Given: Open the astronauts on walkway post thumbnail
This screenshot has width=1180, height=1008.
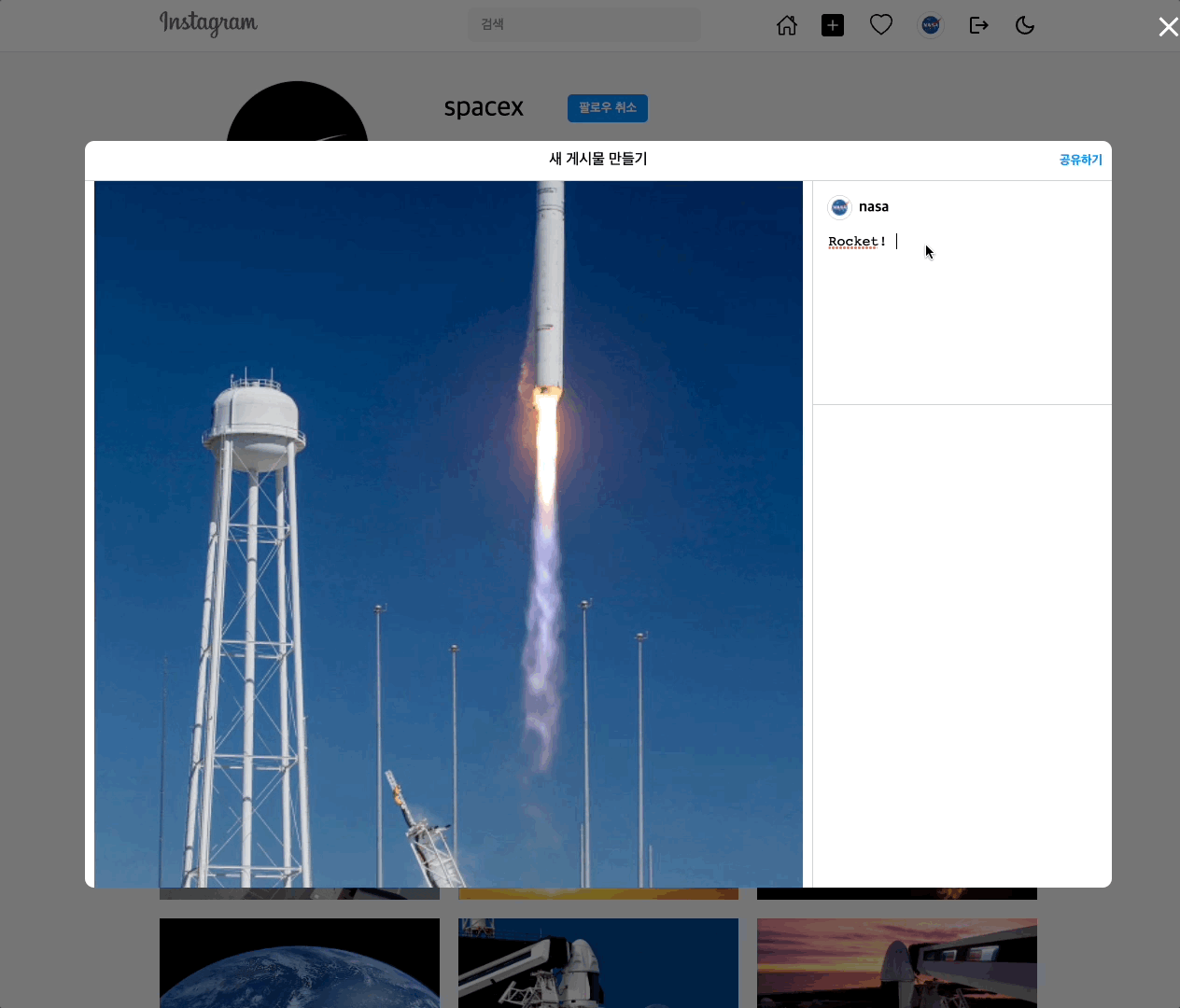Looking at the screenshot, I should click(598, 963).
